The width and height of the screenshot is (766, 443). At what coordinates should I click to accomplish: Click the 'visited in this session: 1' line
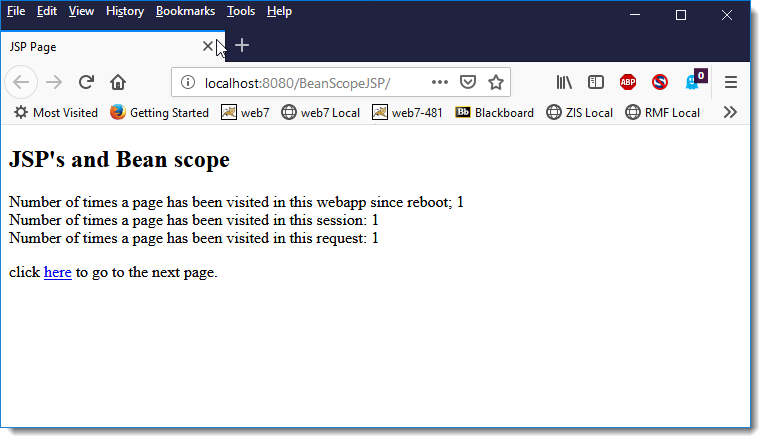click(x=193, y=220)
